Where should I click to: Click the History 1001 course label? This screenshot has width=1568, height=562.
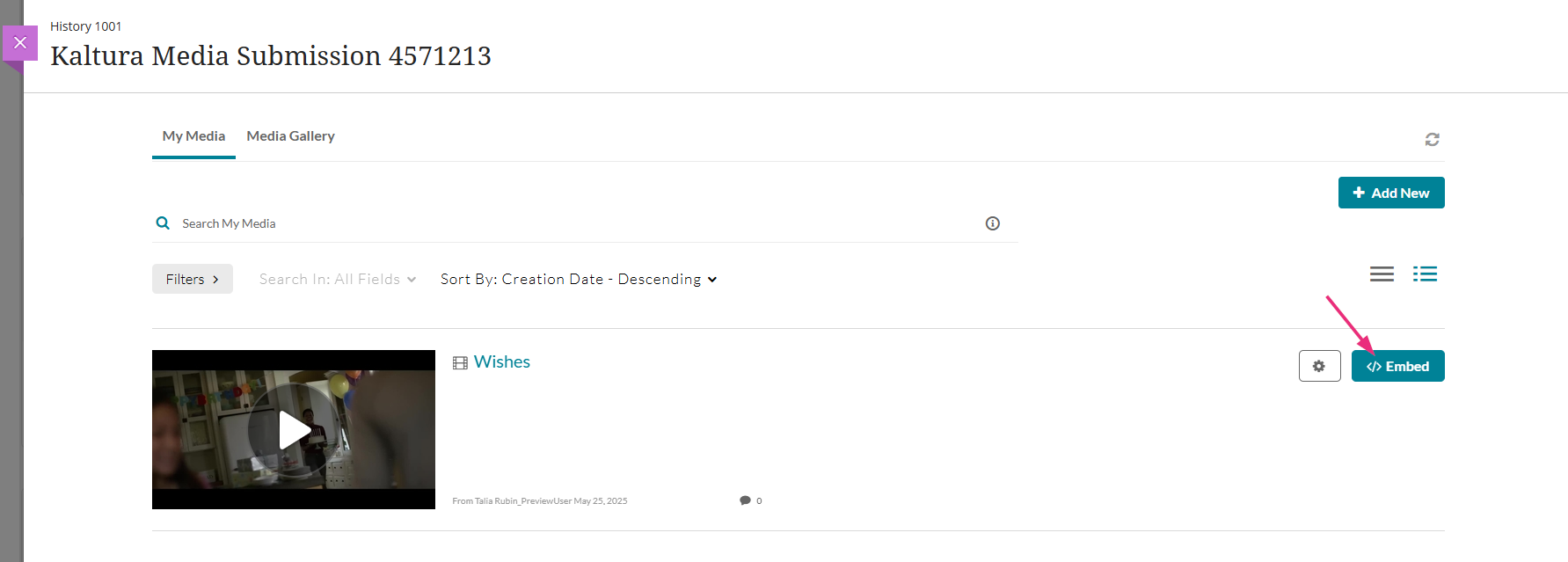[x=85, y=26]
